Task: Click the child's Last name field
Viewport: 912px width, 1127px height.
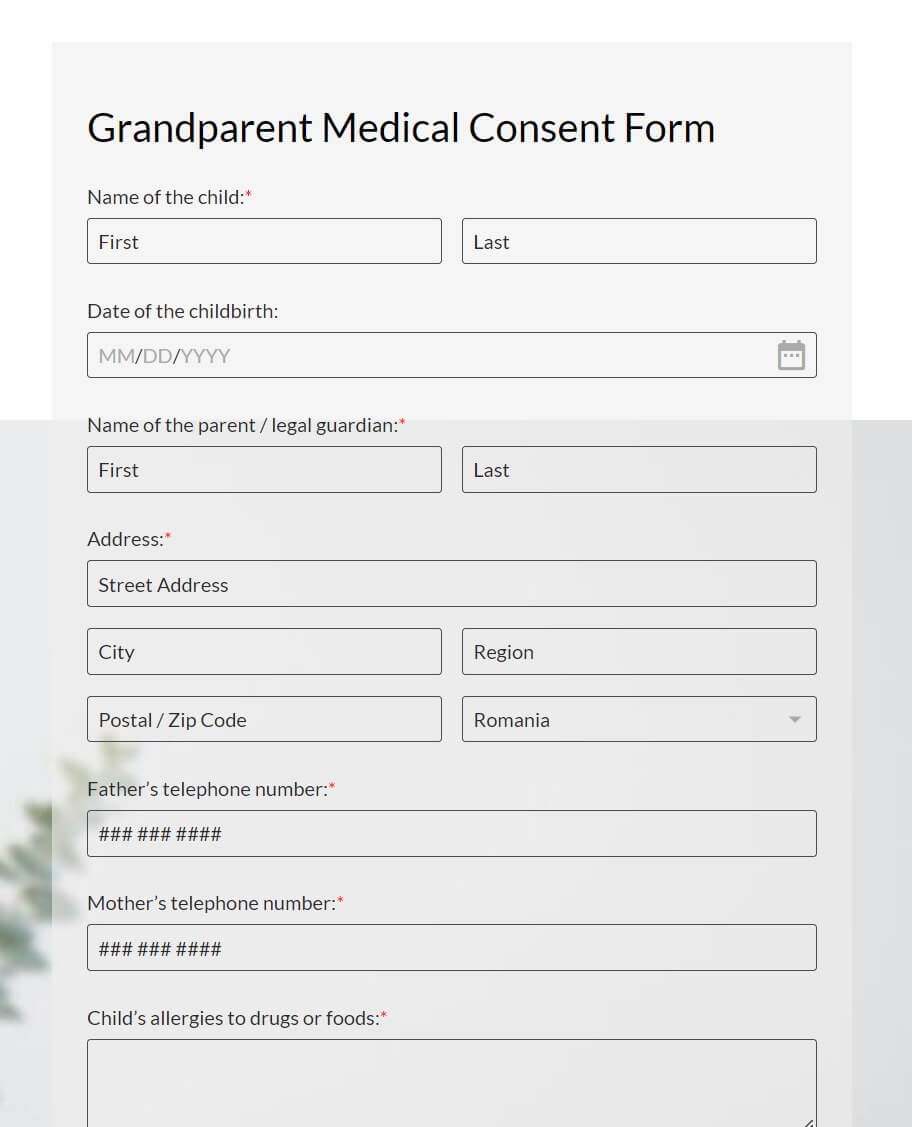Action: point(639,241)
